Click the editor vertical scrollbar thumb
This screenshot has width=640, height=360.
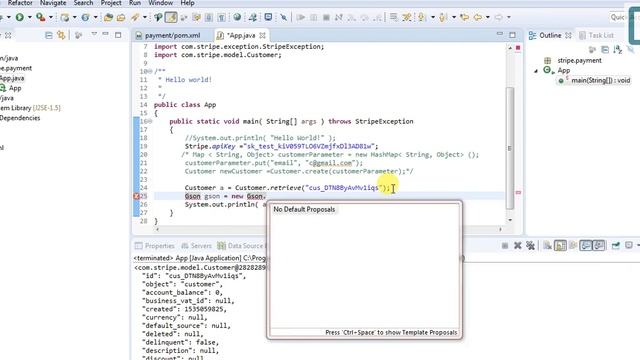(510, 148)
